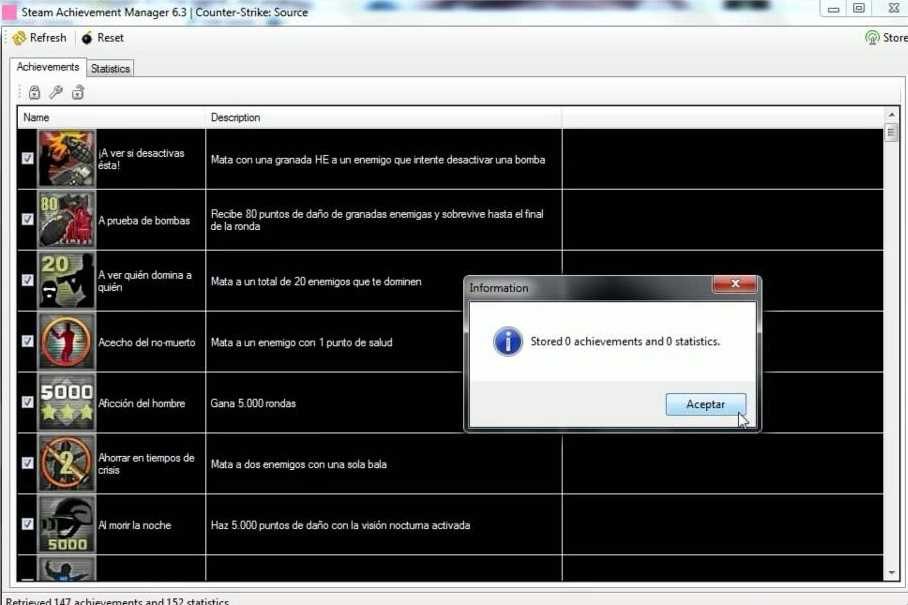Click the 'Al morir la noche' achievement icon

coord(66,524)
